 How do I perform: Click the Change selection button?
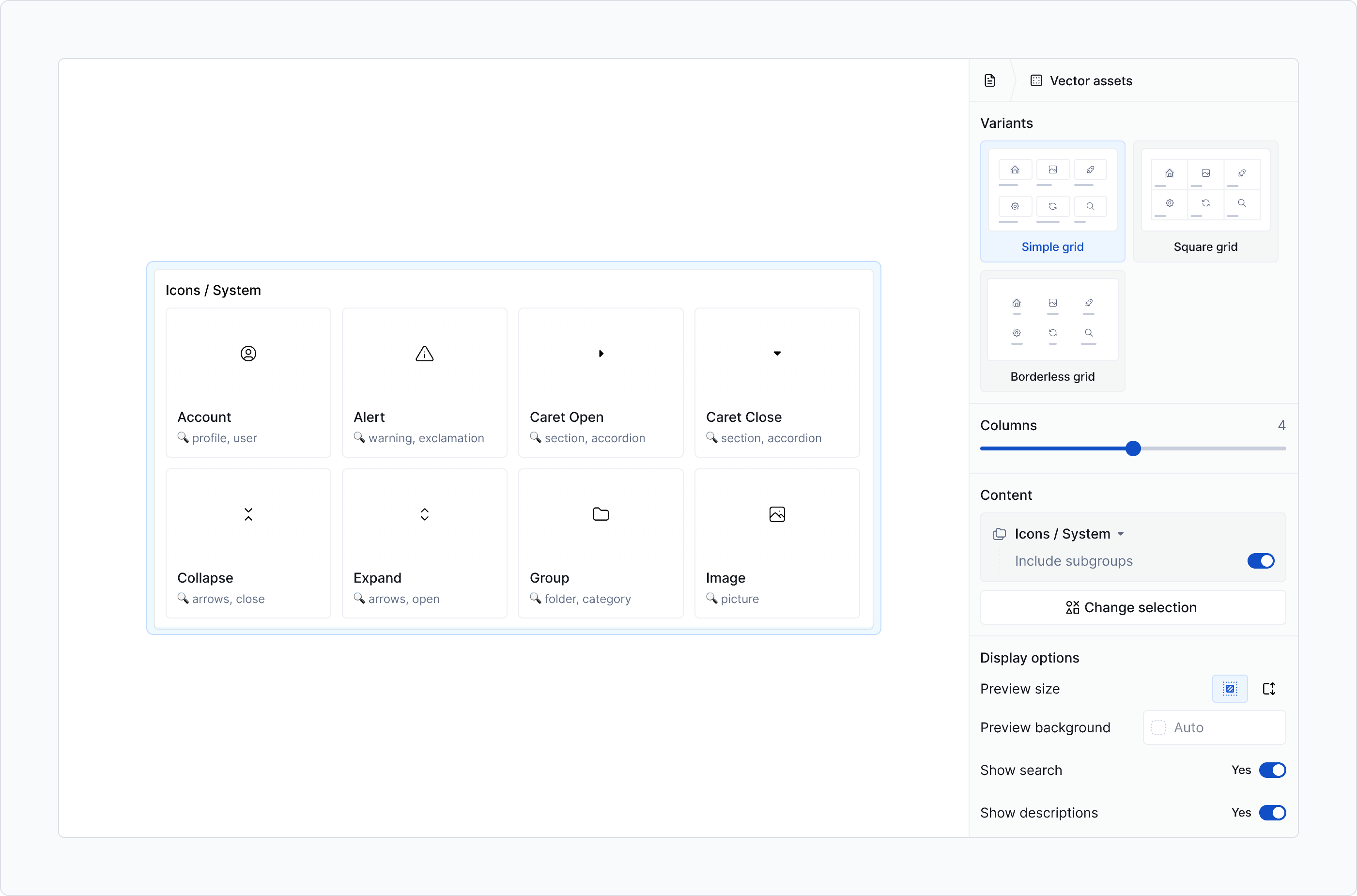click(x=1132, y=607)
